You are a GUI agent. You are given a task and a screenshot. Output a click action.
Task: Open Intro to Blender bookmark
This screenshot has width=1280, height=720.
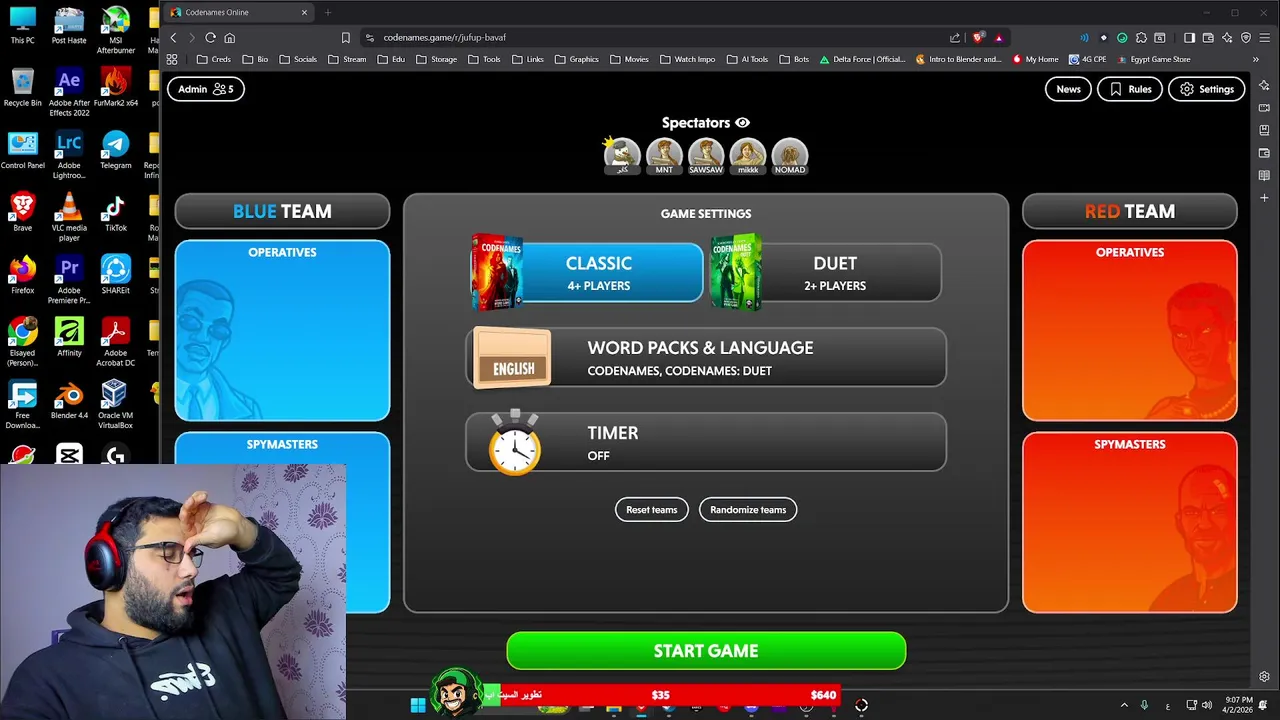958,59
